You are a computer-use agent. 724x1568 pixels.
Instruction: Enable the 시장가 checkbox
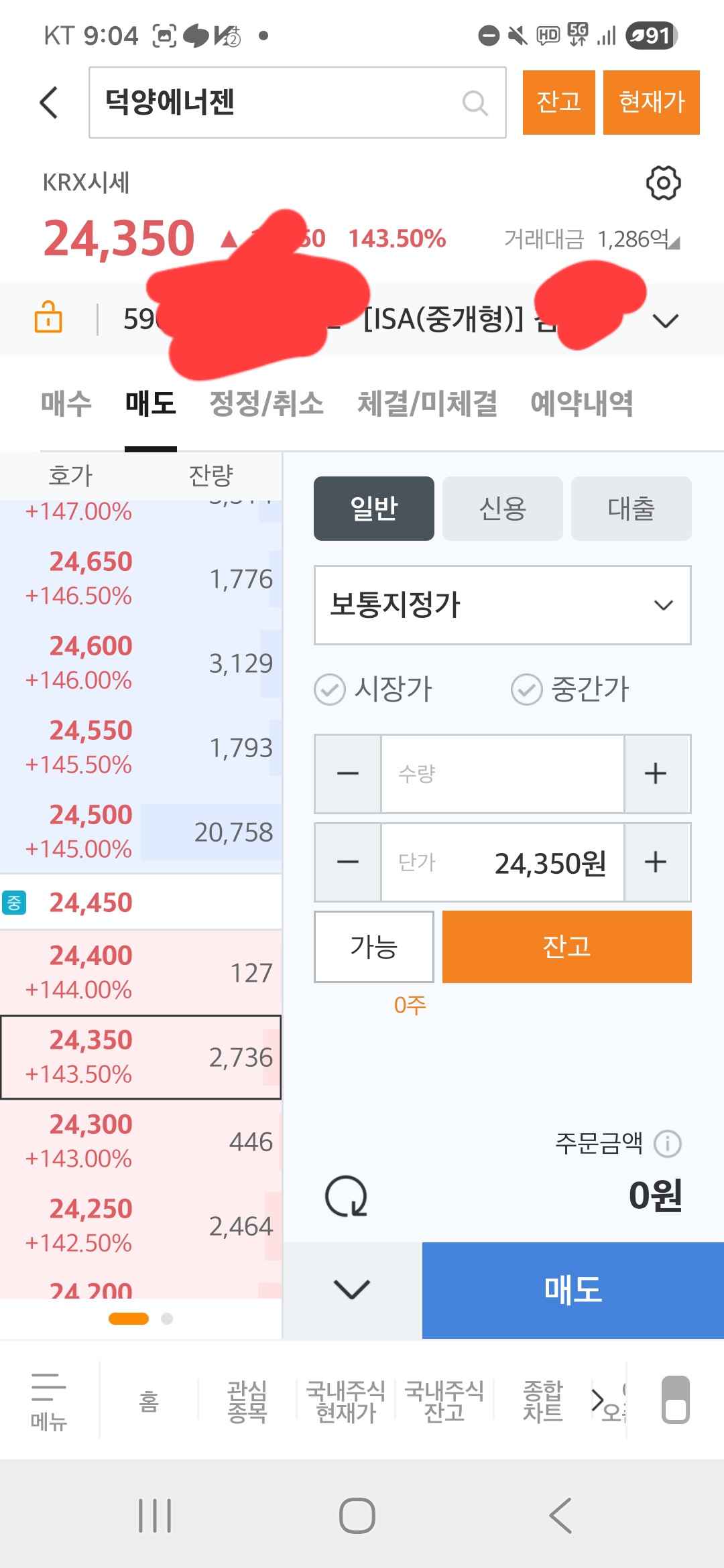point(330,690)
